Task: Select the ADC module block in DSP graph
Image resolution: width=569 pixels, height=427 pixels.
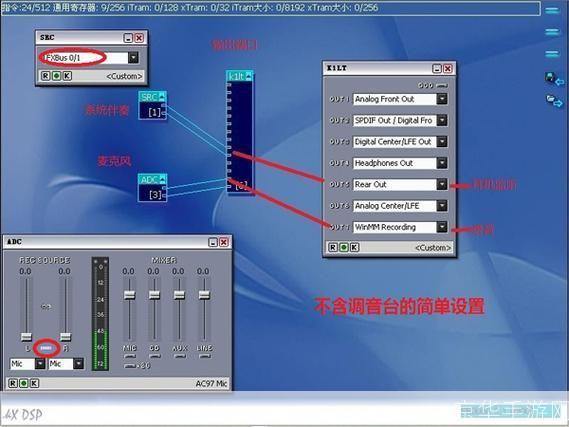Action: [152, 188]
